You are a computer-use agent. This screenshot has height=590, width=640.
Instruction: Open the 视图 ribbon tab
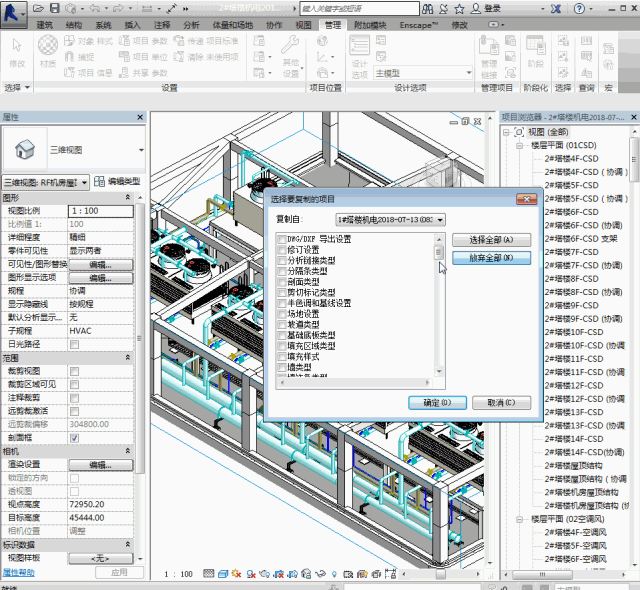304,24
